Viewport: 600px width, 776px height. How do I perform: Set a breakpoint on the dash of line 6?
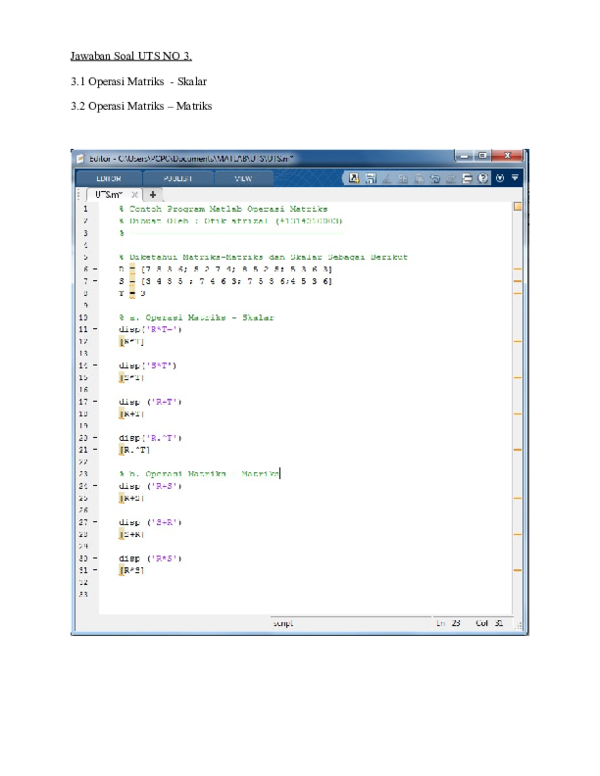(95, 269)
